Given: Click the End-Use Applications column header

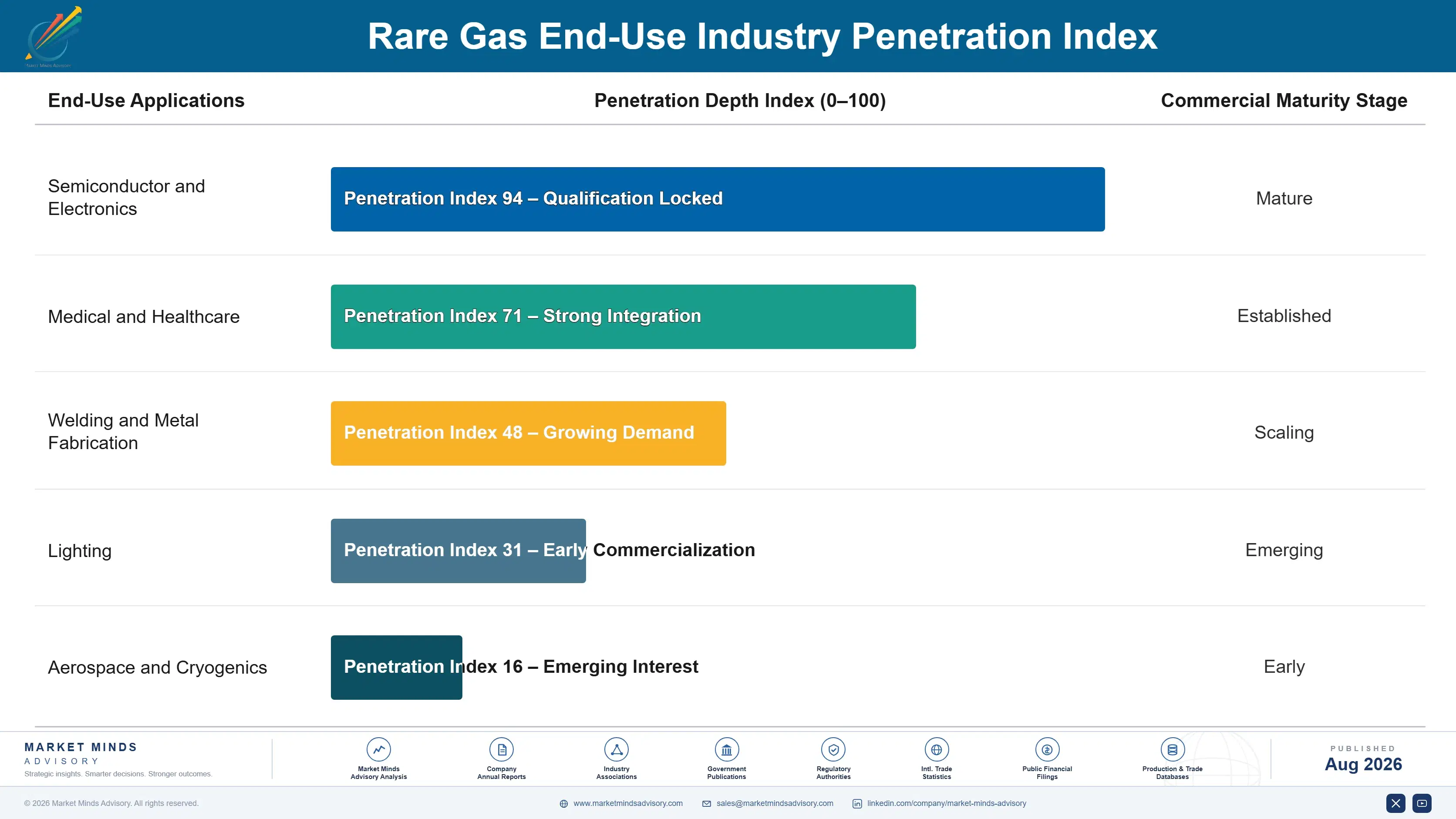Looking at the screenshot, I should (x=146, y=101).
